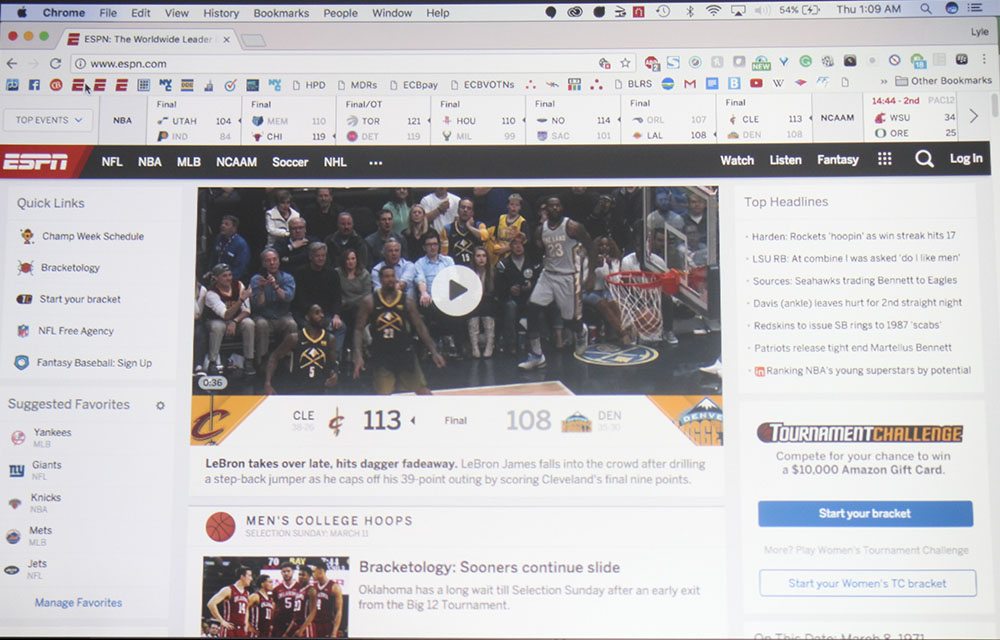Open the Apple menu
Image resolution: width=1000 pixels, height=640 pixels.
(x=21, y=12)
